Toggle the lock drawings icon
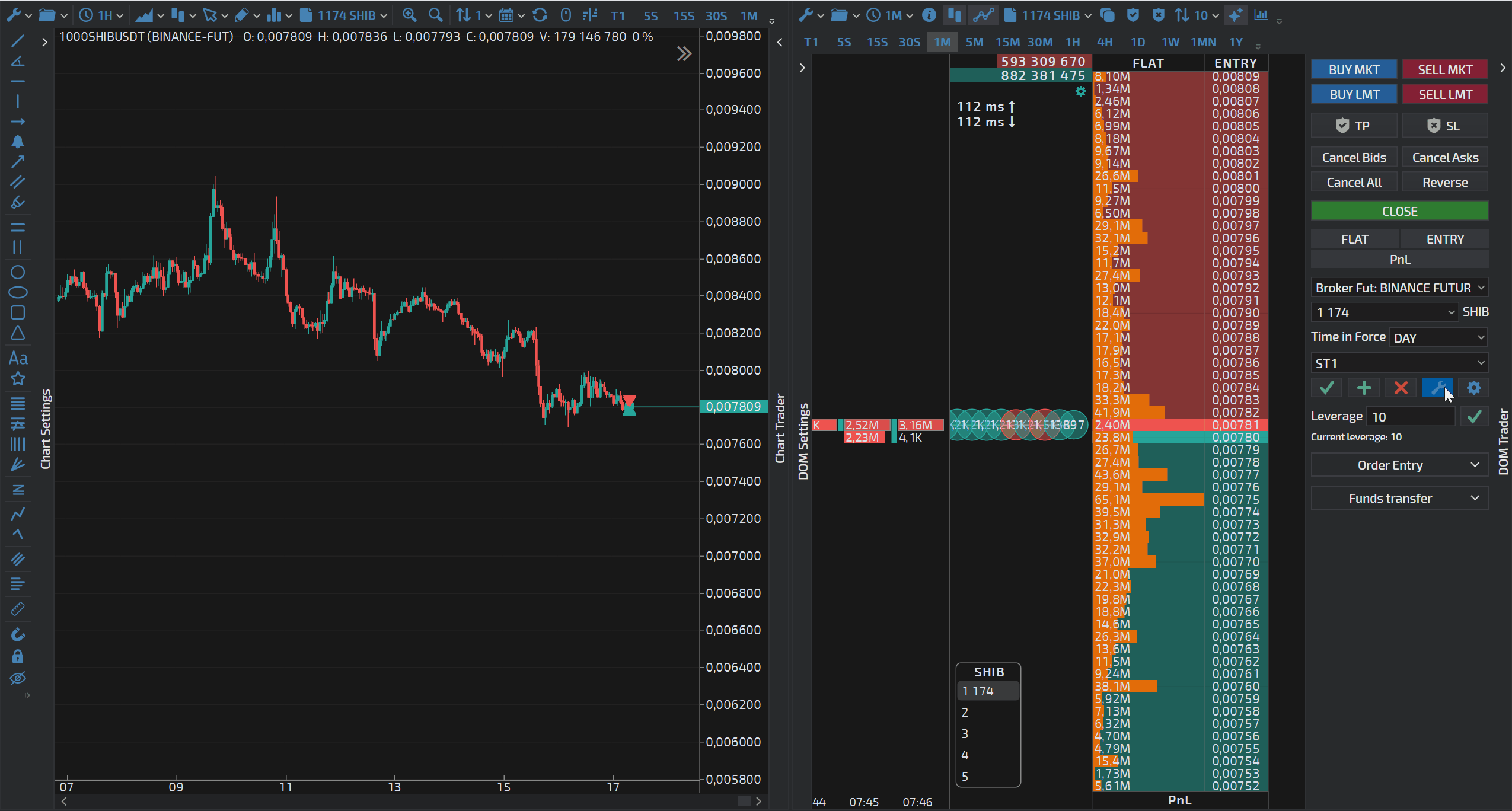 (x=18, y=656)
